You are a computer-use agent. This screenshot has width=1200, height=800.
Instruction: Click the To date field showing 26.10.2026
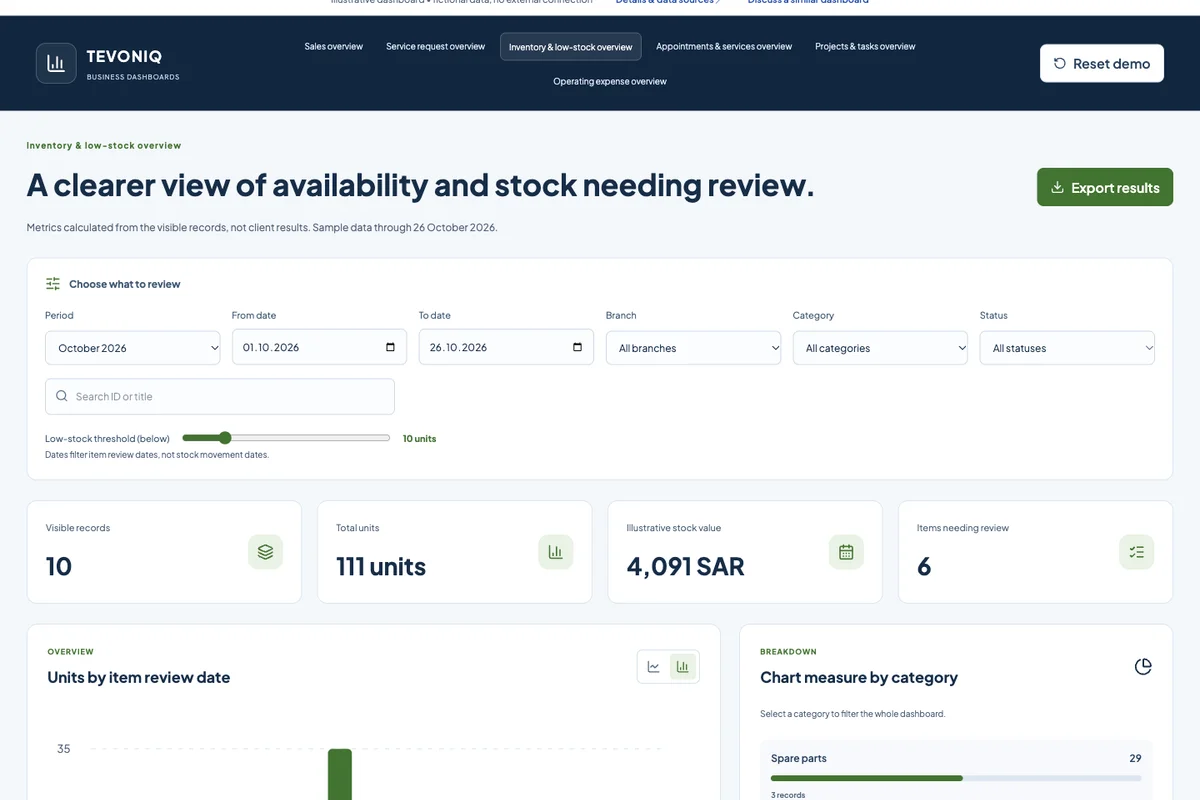[506, 347]
